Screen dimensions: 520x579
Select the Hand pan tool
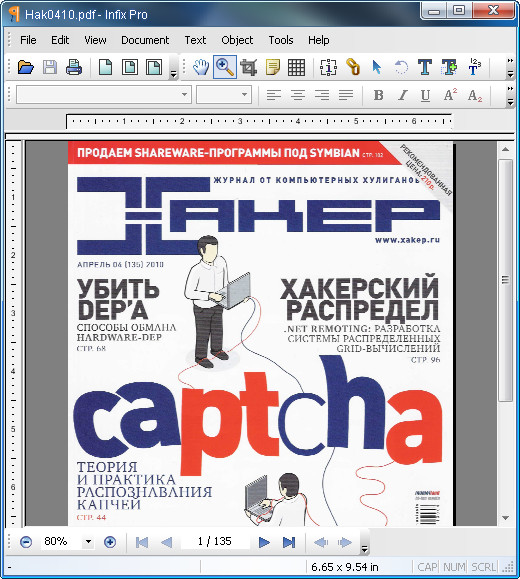(x=201, y=68)
